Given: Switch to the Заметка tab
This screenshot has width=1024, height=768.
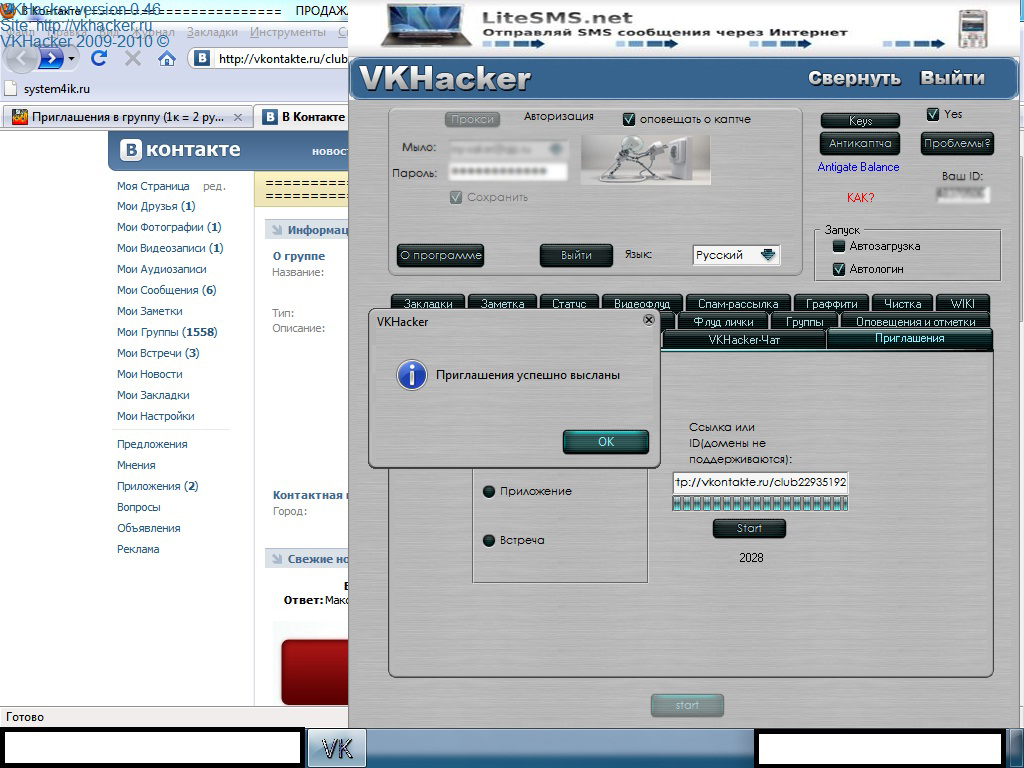Looking at the screenshot, I should coord(502,303).
